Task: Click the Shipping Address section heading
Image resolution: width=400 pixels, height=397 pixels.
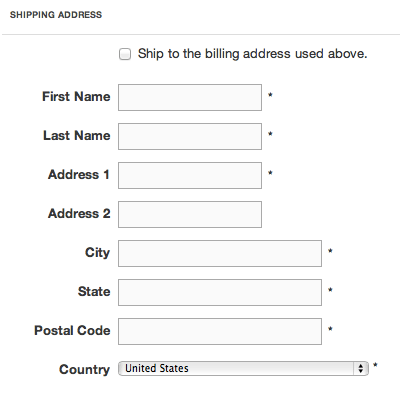Action: (x=56, y=15)
